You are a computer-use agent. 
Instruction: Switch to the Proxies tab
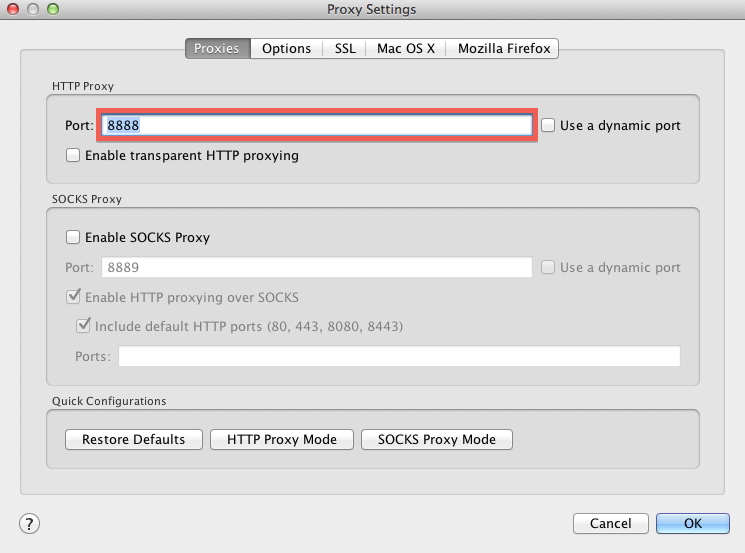[218, 48]
